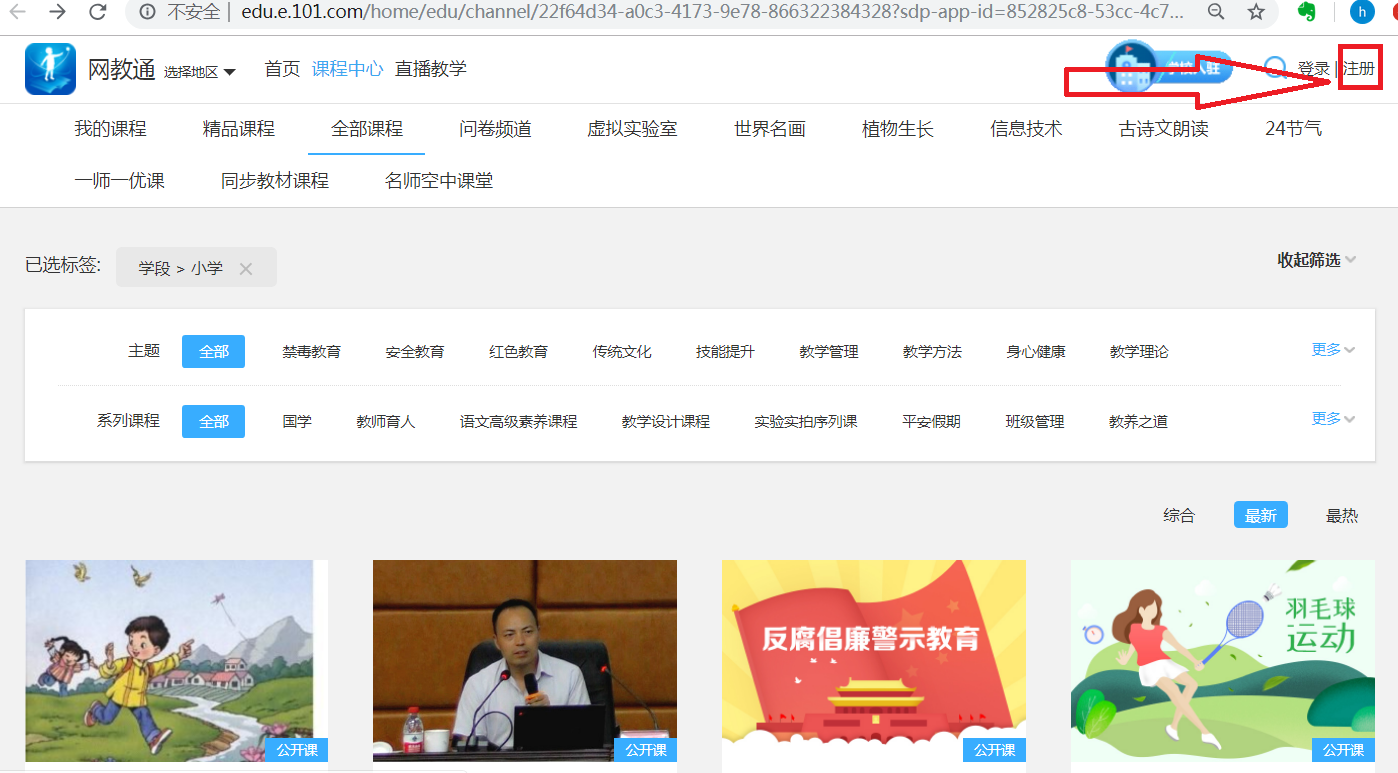This screenshot has height=773, width=1398.
Task: Expand 更多 in the 主题 row
Action: tap(1332, 350)
